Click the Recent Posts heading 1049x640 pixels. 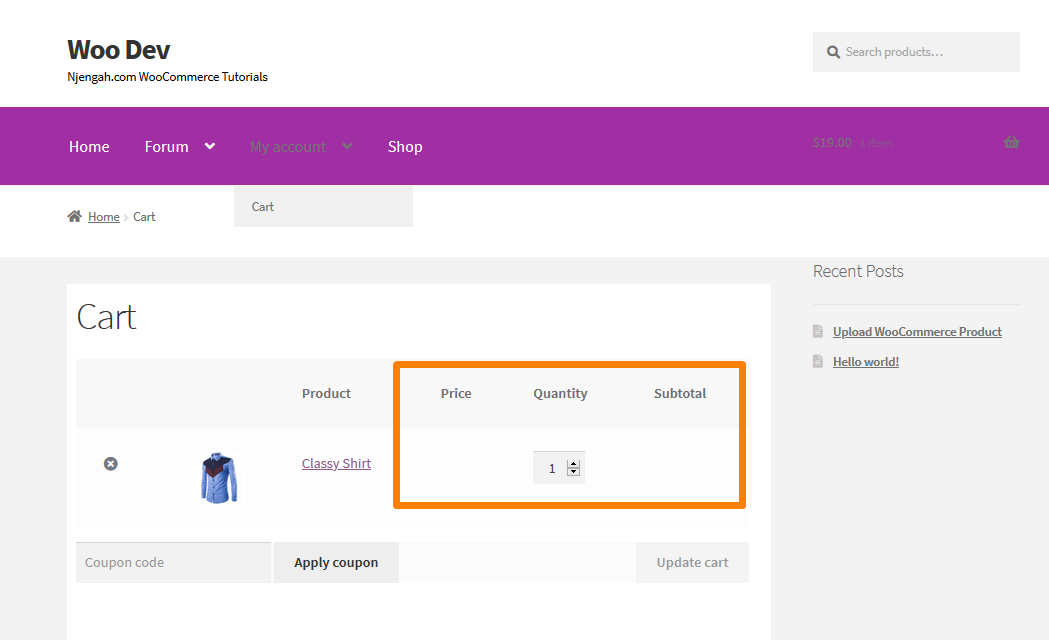click(x=858, y=272)
